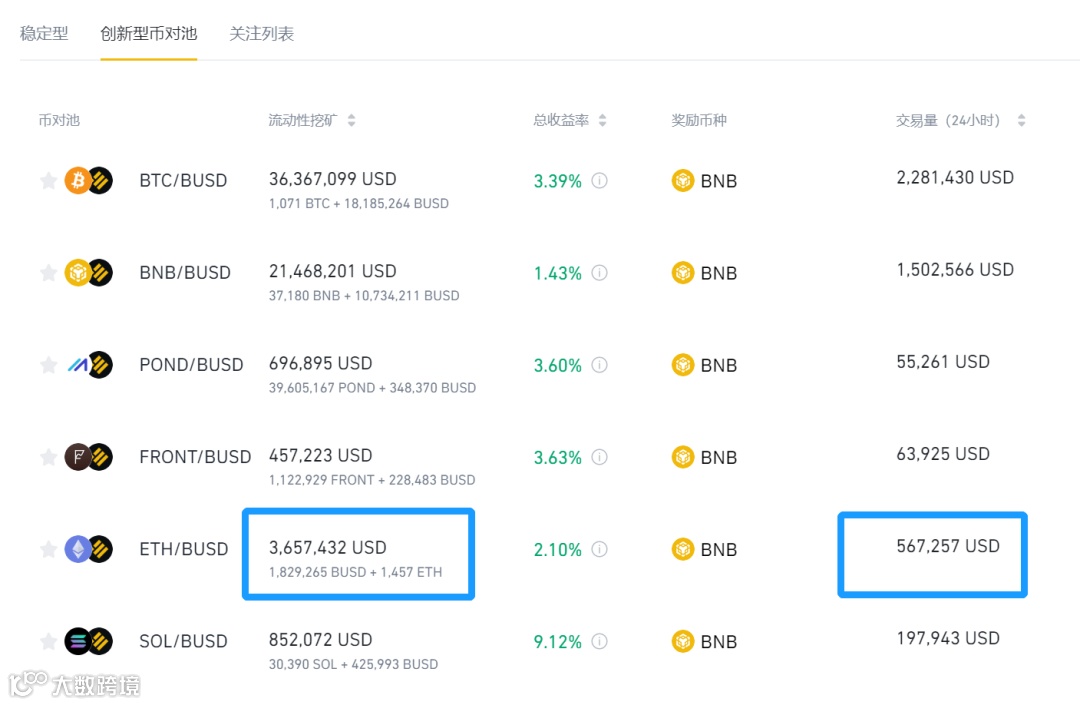The image size is (1080, 705).
Task: Click 24h volume 1,502,566 USD
Action: [955, 270]
